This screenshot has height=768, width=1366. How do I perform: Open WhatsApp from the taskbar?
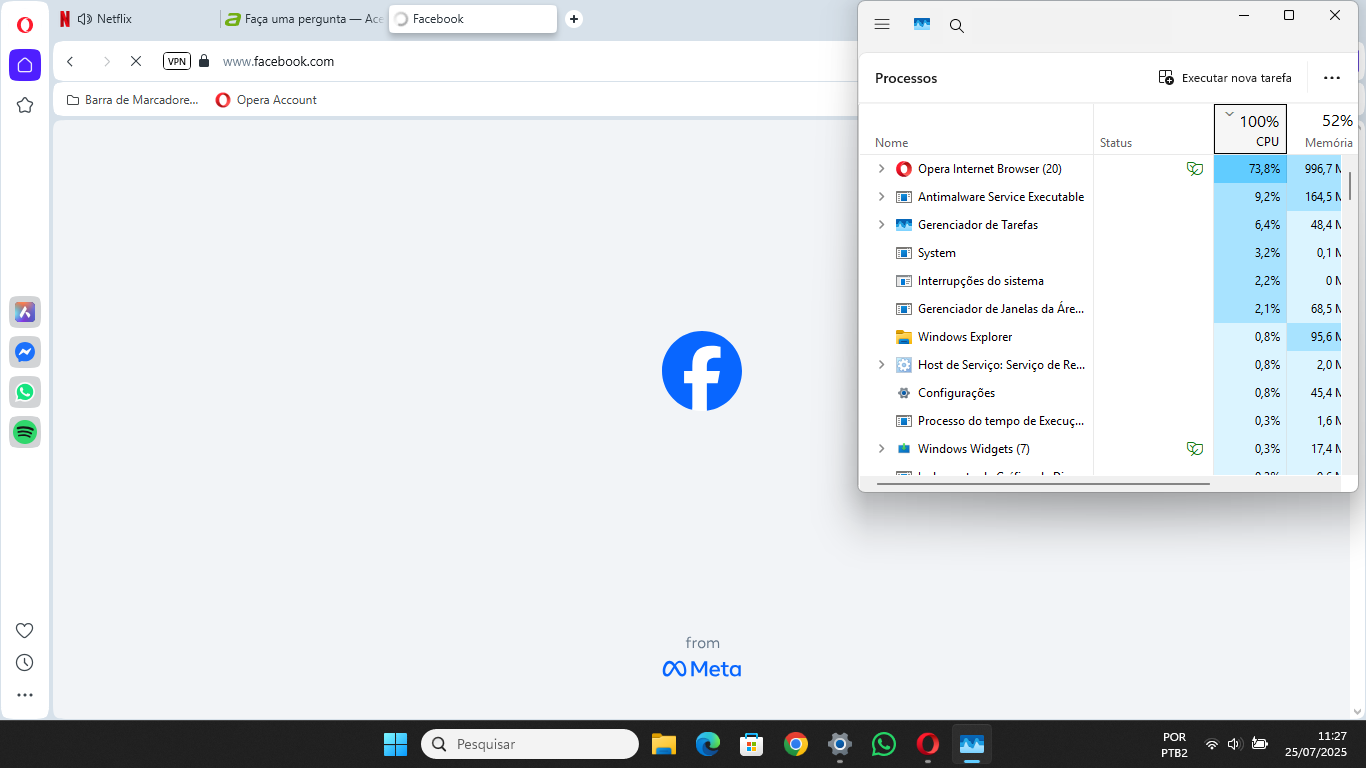click(884, 744)
